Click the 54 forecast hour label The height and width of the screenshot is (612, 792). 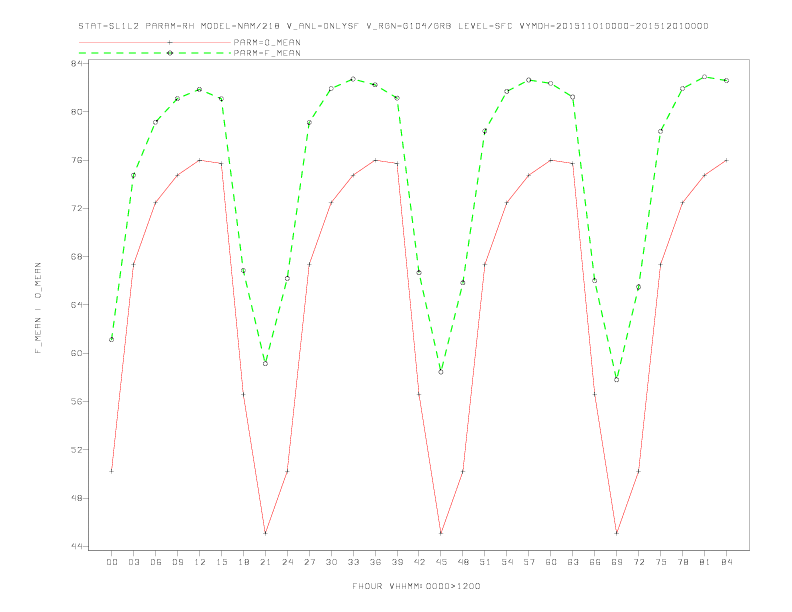click(507, 562)
